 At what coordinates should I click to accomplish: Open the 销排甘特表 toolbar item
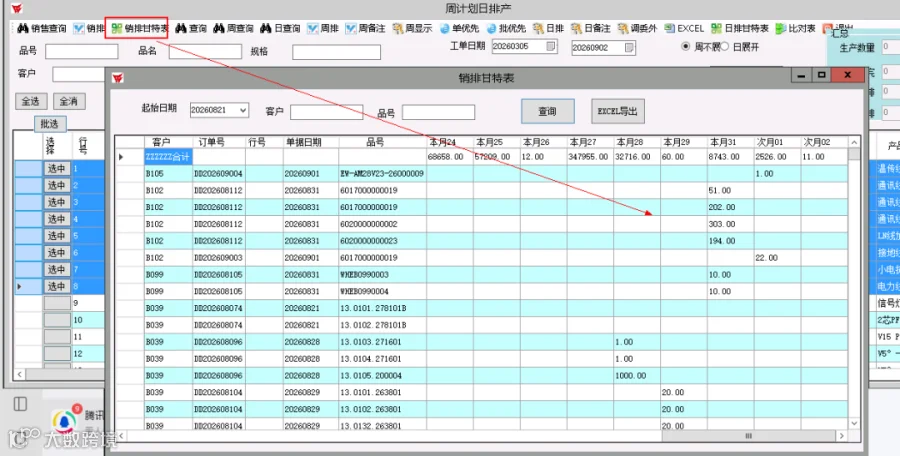pyautogui.click(x=139, y=28)
